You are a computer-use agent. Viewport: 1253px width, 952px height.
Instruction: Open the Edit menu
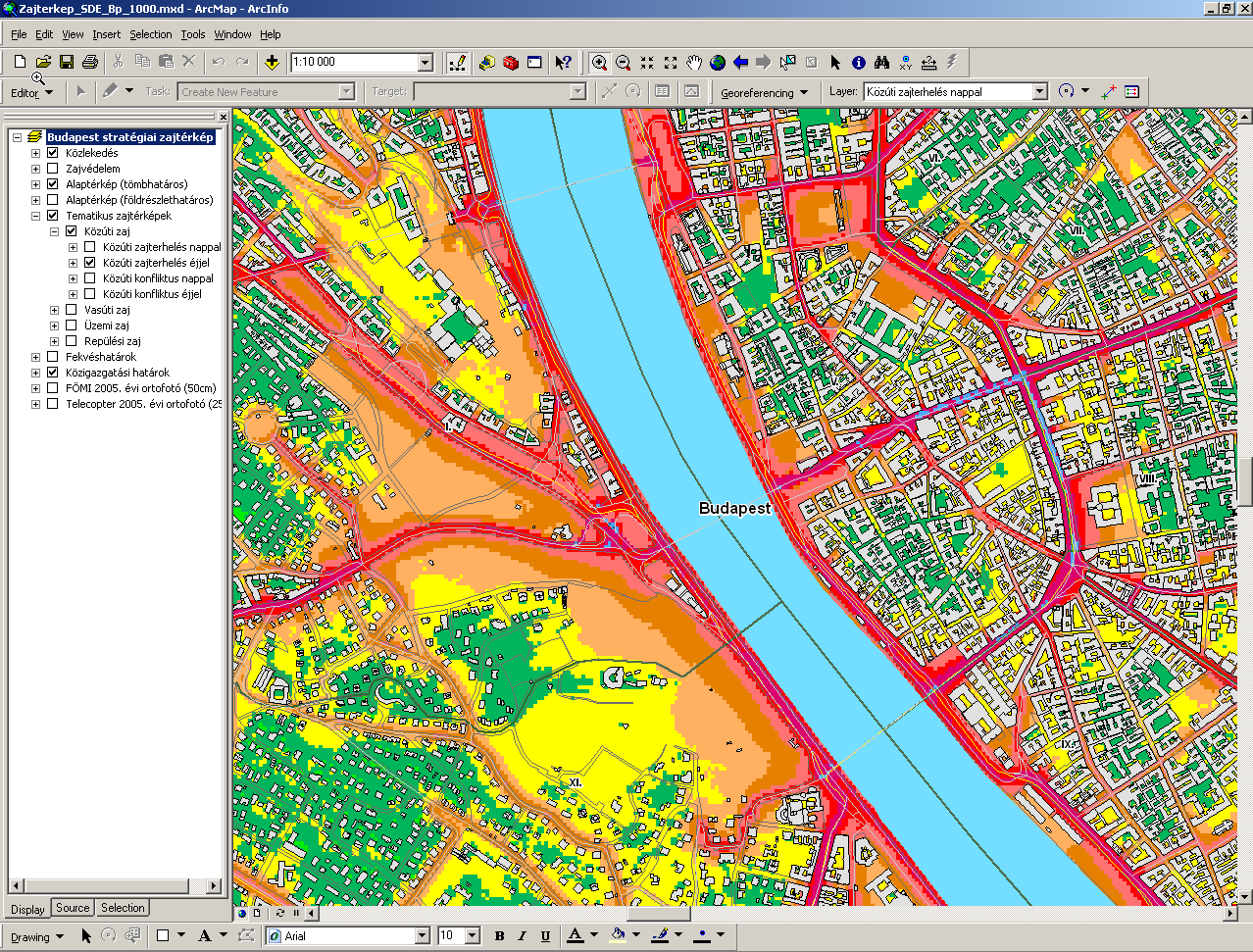[44, 34]
